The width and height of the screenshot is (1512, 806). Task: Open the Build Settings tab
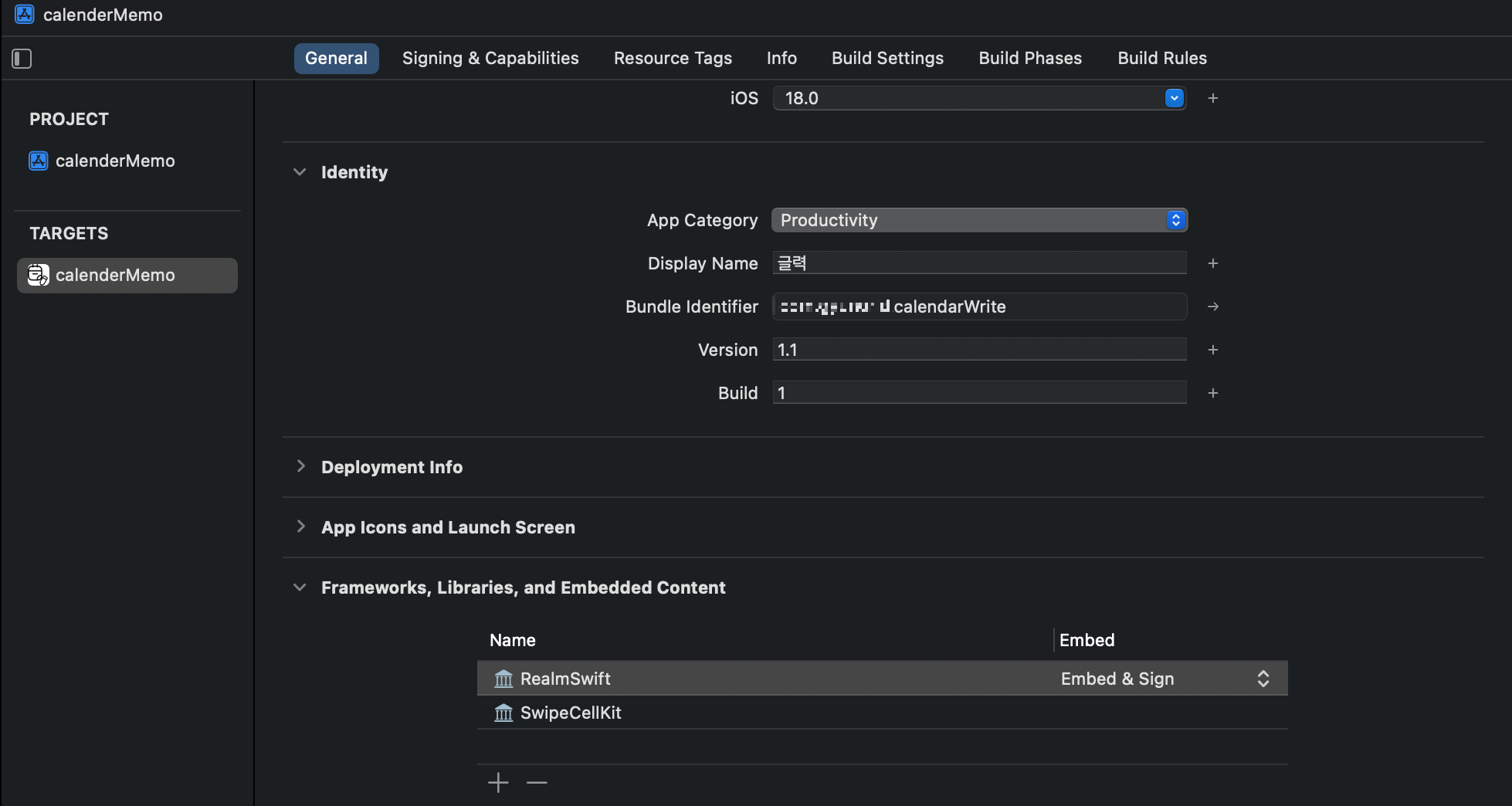coord(887,59)
